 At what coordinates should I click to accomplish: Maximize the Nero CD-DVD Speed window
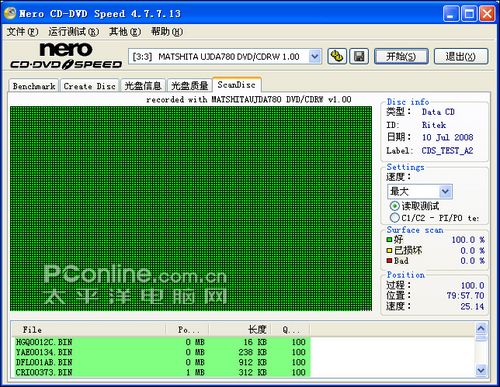[469, 14]
